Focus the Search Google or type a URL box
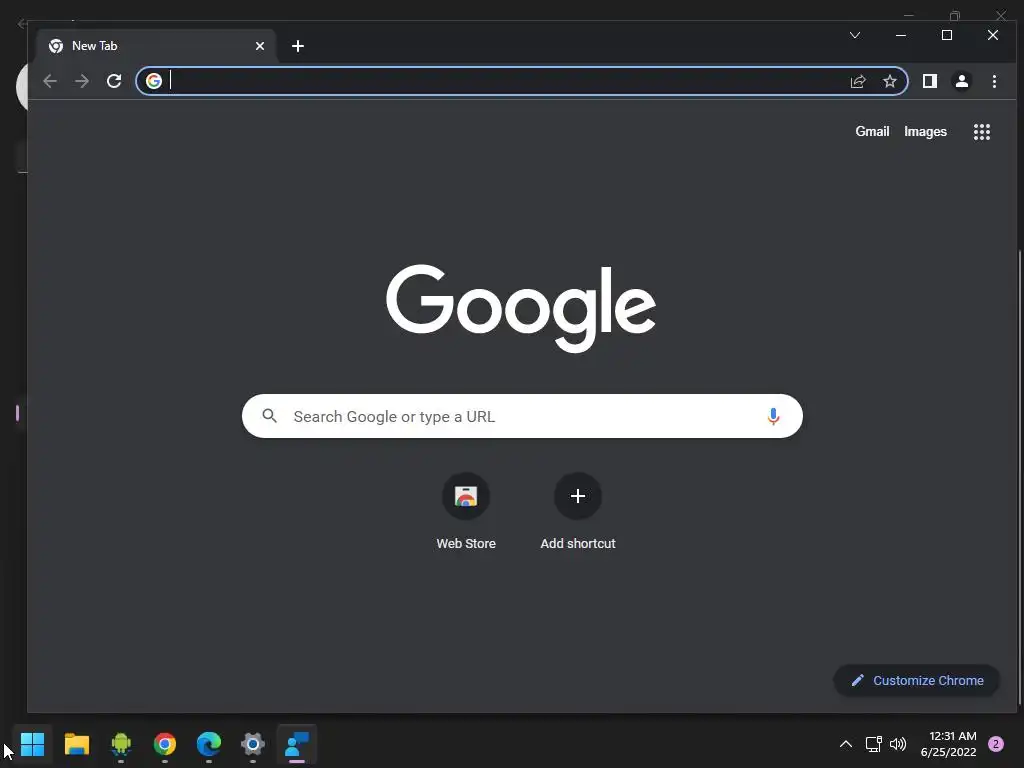1024x768 pixels. click(522, 416)
